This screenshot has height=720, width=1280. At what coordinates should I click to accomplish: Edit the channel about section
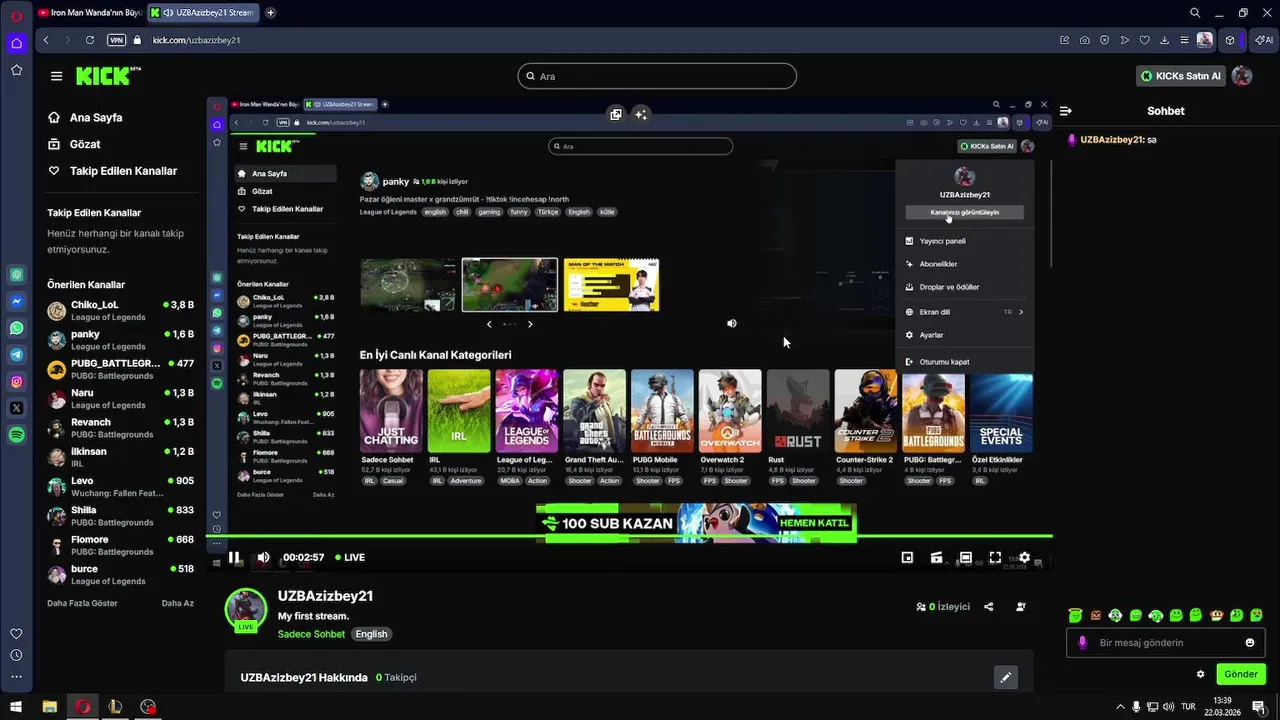(x=1006, y=677)
